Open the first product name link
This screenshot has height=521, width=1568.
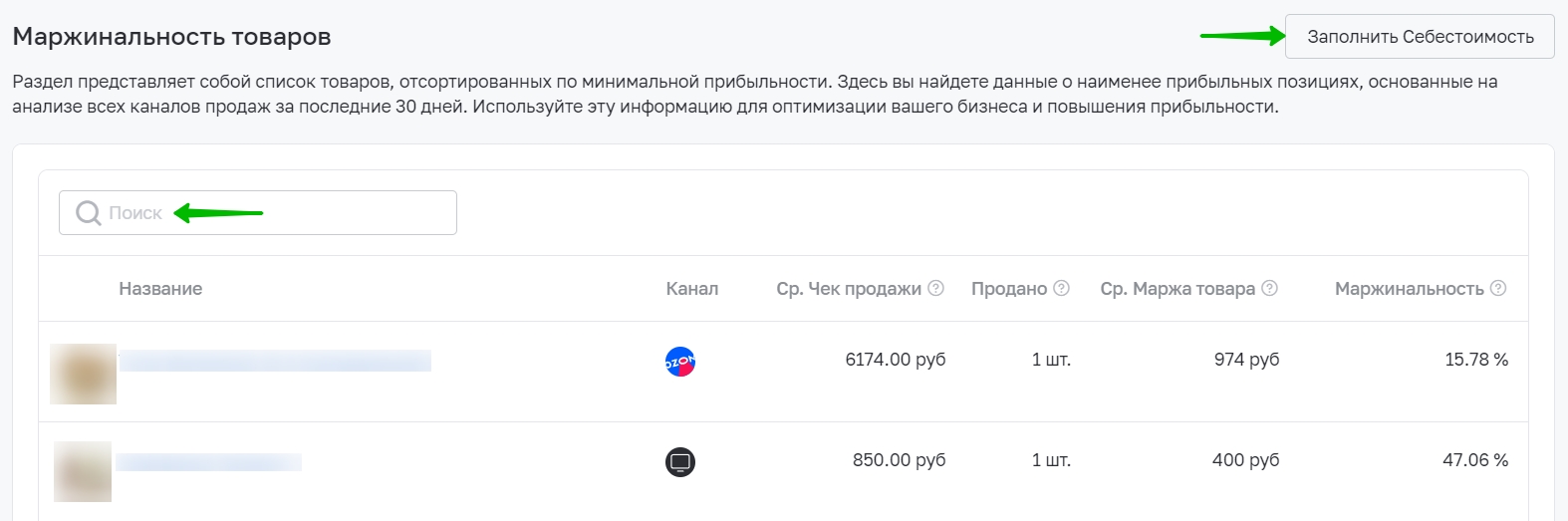[x=275, y=361]
